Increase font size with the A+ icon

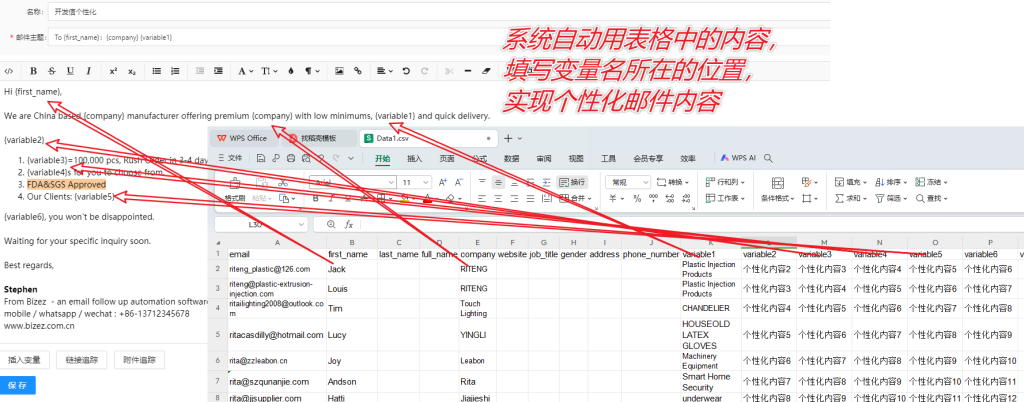(x=443, y=183)
